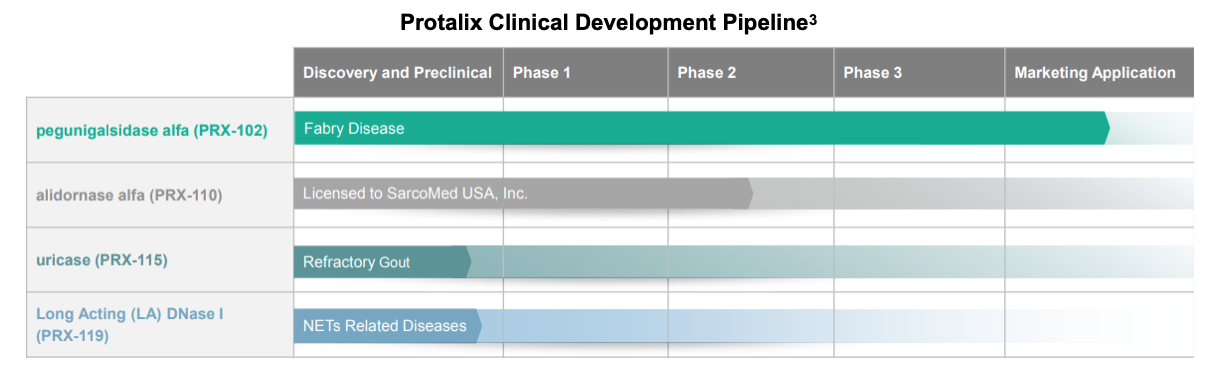Click the Refractory Gout bar label
This screenshot has width=1218, height=390.
[356, 262]
